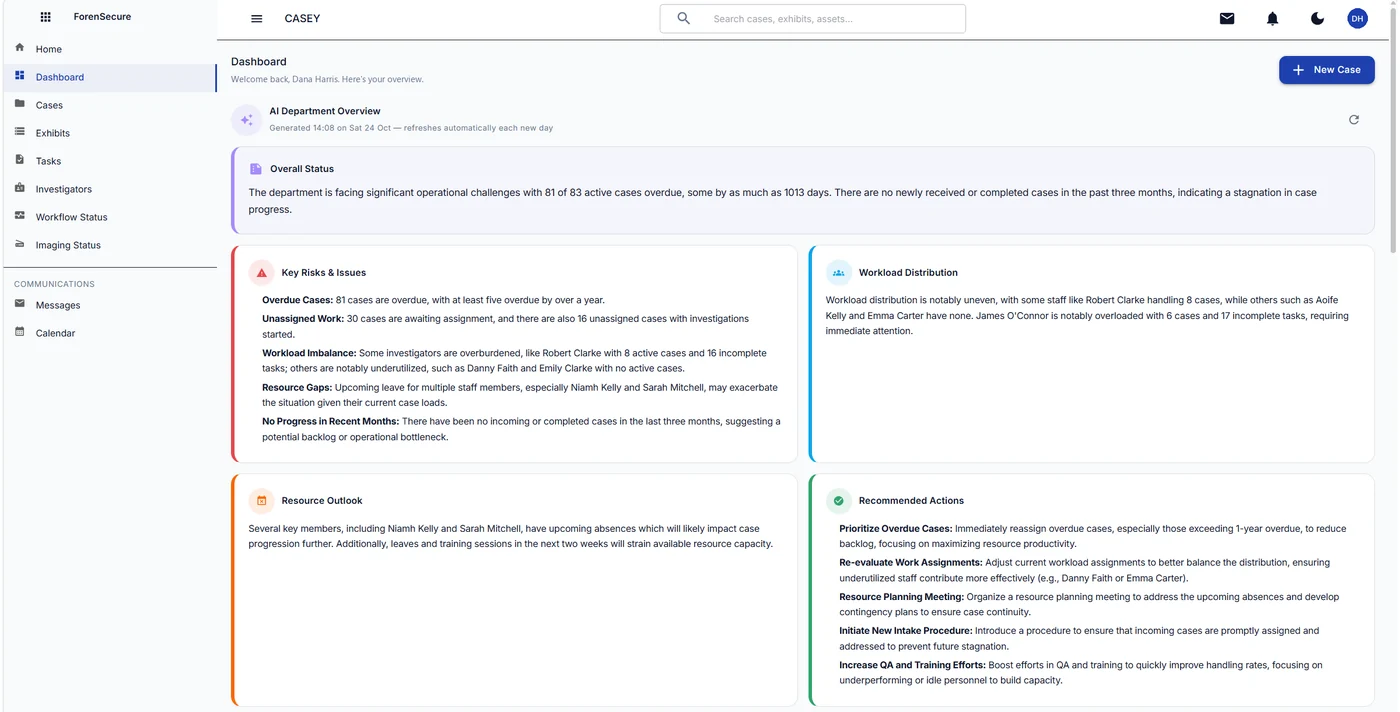Click Increase QA and Training Efforts label
1400x712 pixels.
tap(913, 664)
